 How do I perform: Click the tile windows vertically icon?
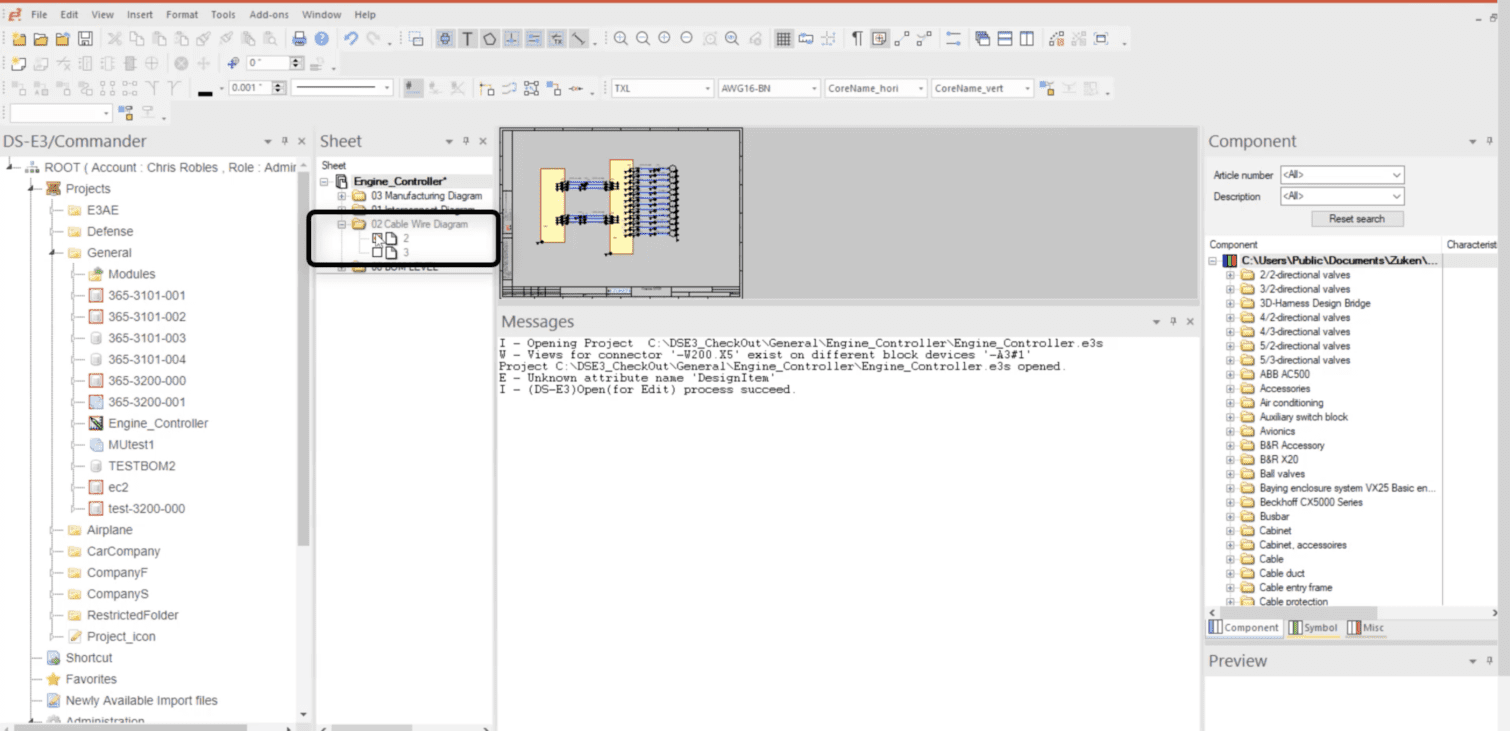point(1027,39)
